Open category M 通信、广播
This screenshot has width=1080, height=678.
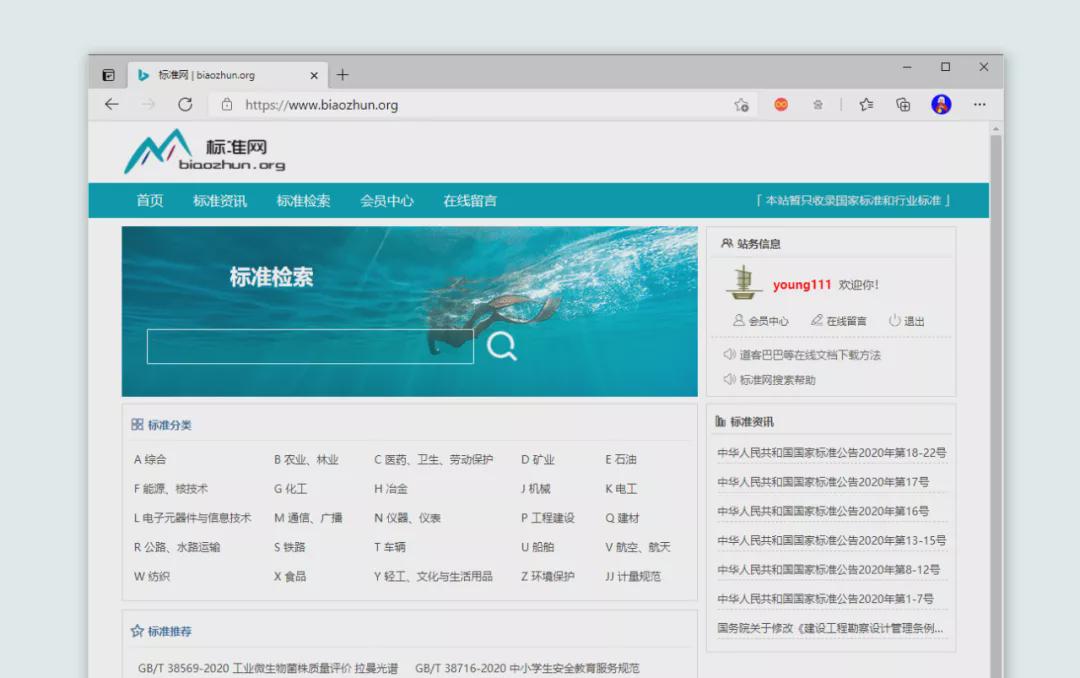(308, 518)
